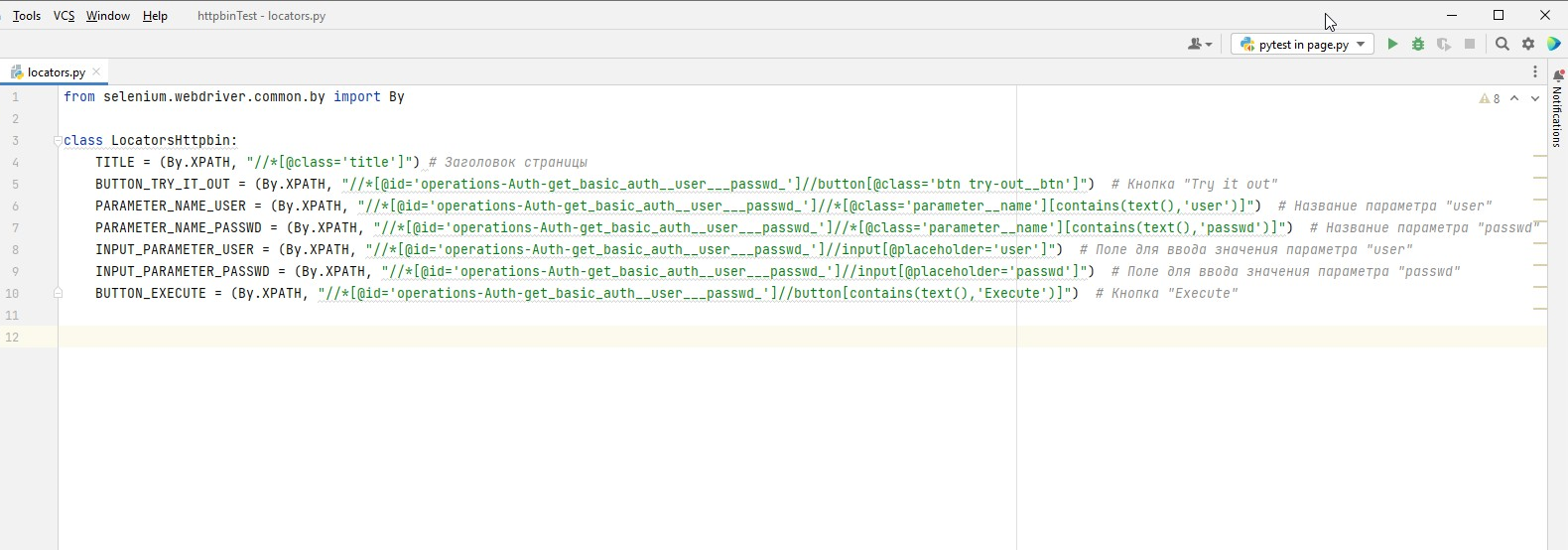Viewport: 1568px width, 550px height.
Task: Open Search Everywhere magnifier icon
Action: 1503,44
